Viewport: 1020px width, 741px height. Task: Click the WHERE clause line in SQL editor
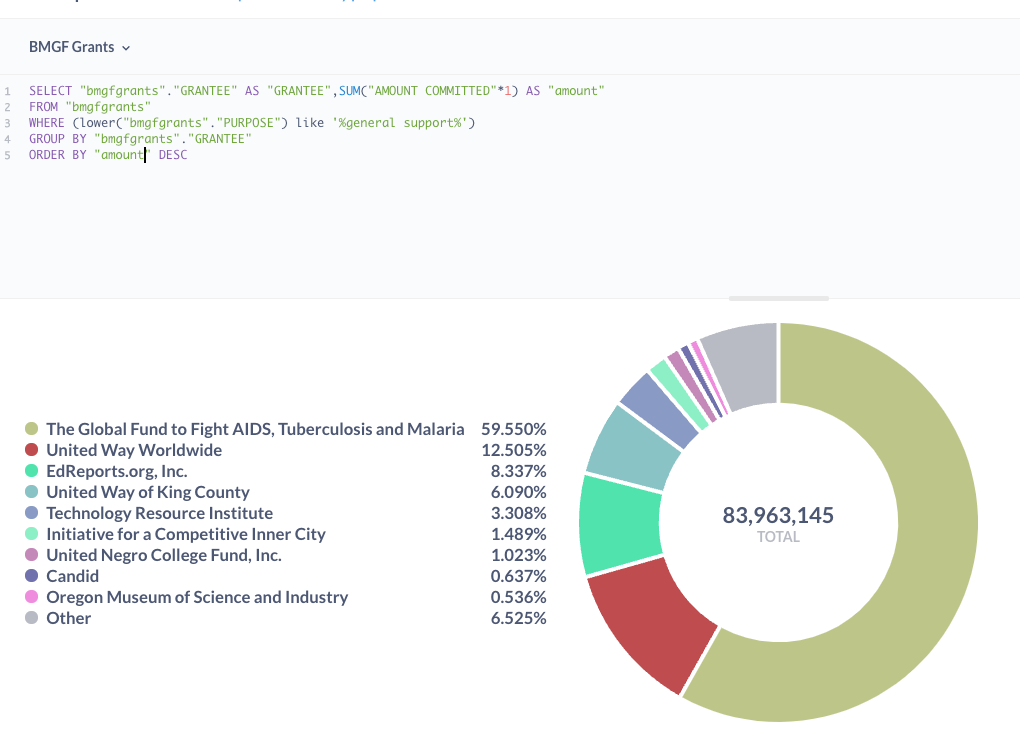point(252,123)
